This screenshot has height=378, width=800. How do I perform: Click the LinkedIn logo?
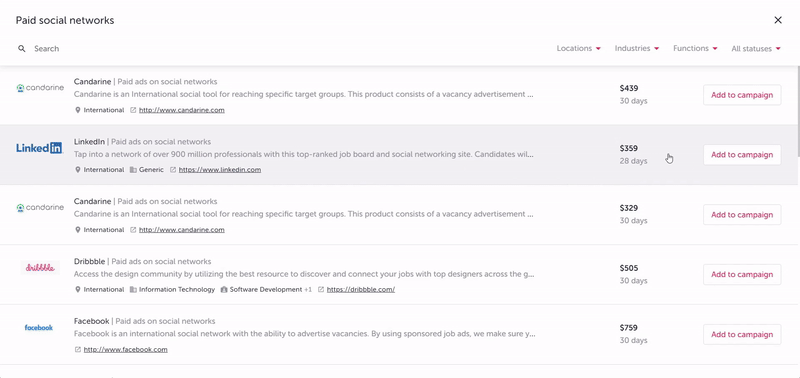tap(39, 148)
